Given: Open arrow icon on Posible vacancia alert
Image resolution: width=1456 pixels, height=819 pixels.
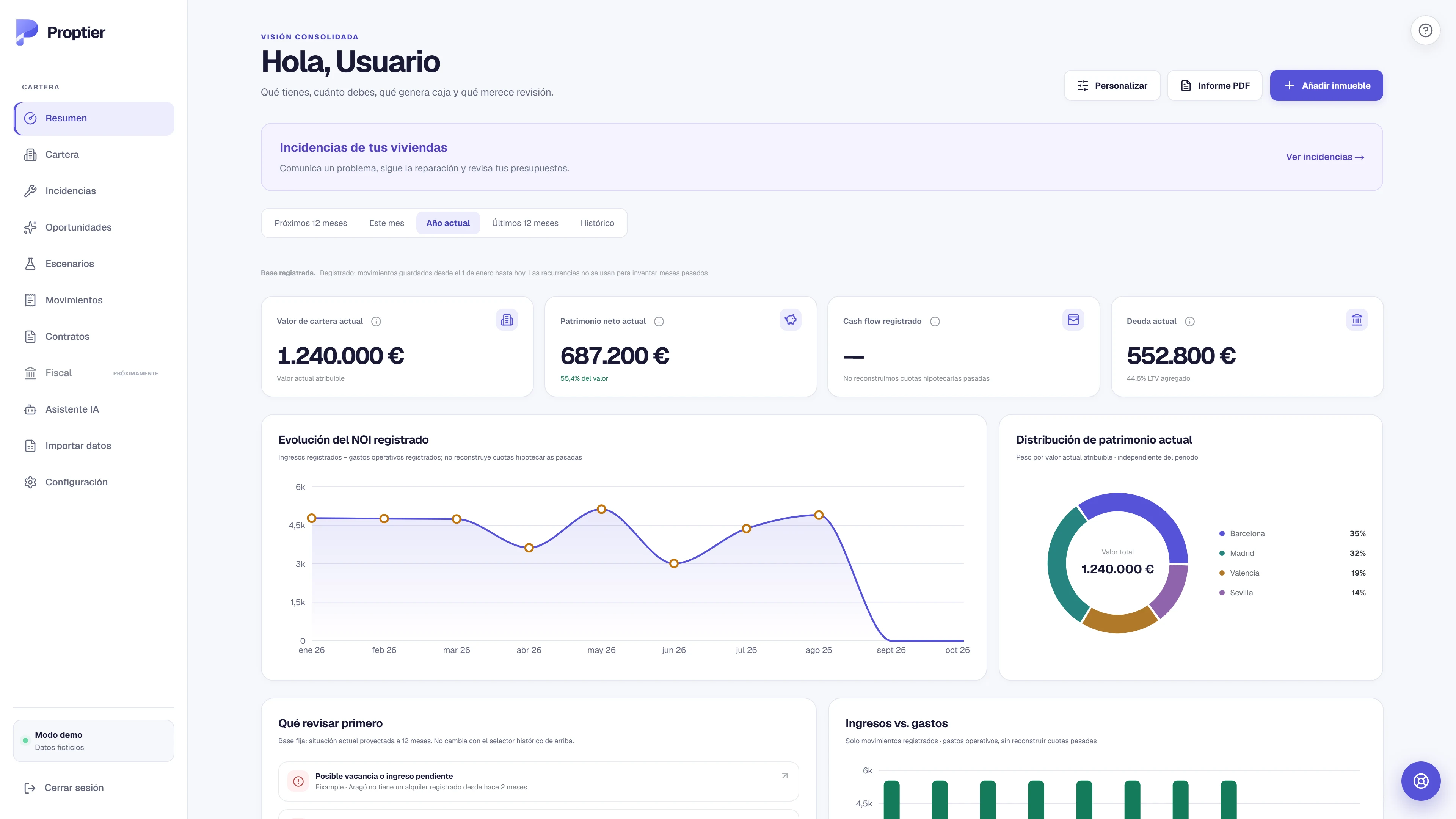Looking at the screenshot, I should pos(784,775).
